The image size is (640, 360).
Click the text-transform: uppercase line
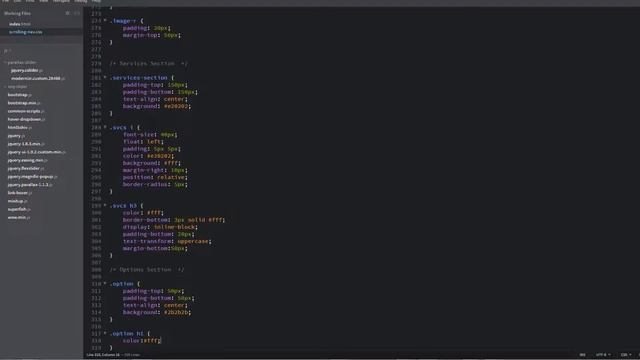167,241
